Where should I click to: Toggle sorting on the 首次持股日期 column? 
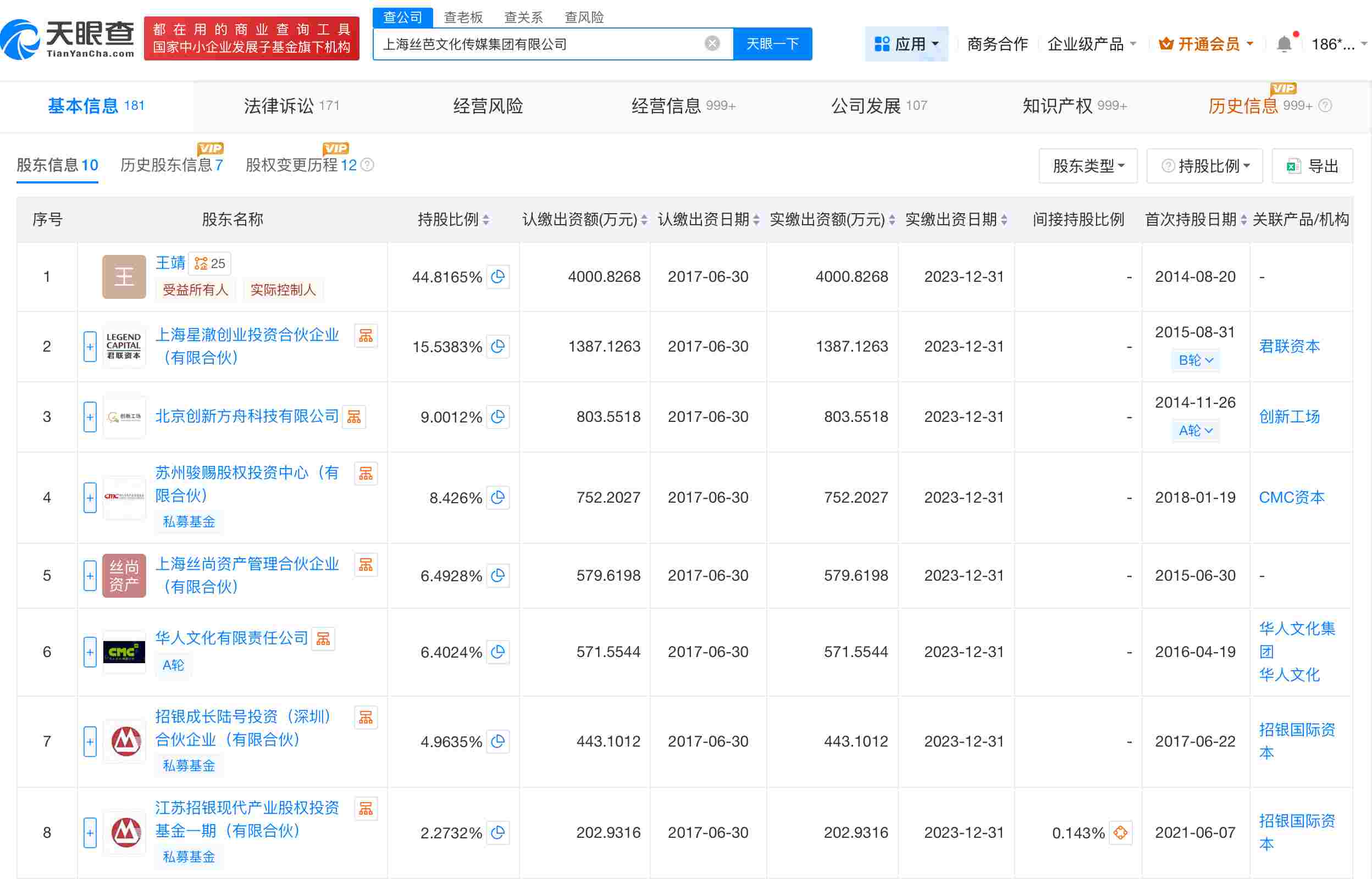(x=1243, y=219)
